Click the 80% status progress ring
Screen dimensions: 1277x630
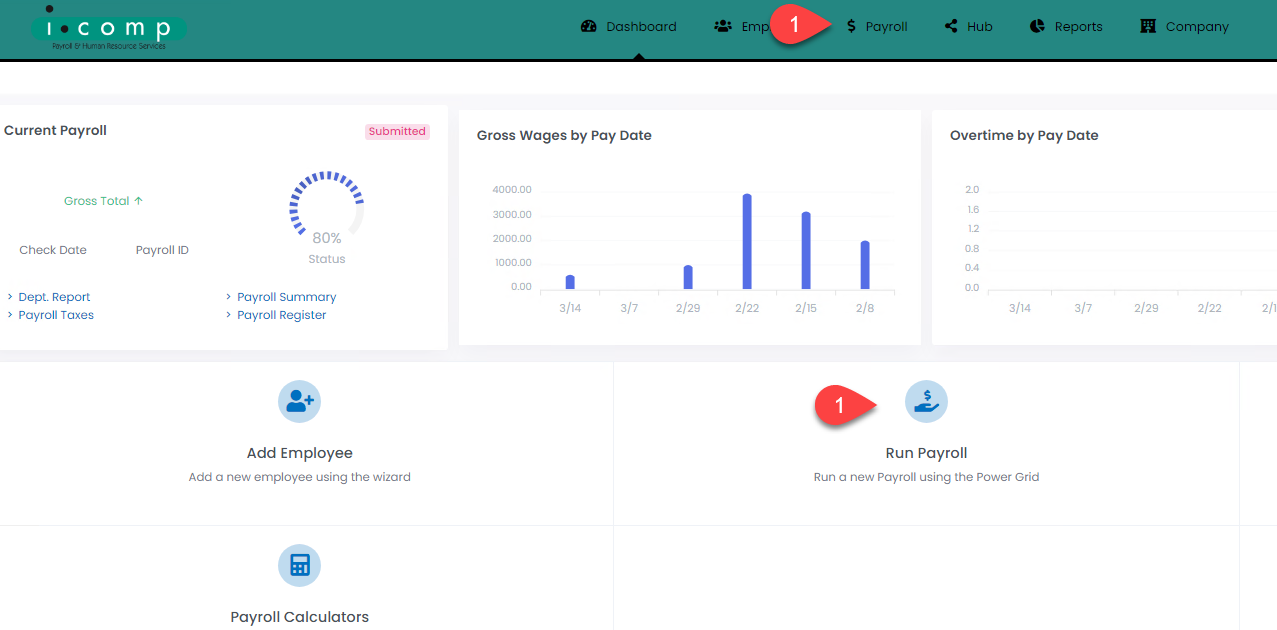coord(326,207)
